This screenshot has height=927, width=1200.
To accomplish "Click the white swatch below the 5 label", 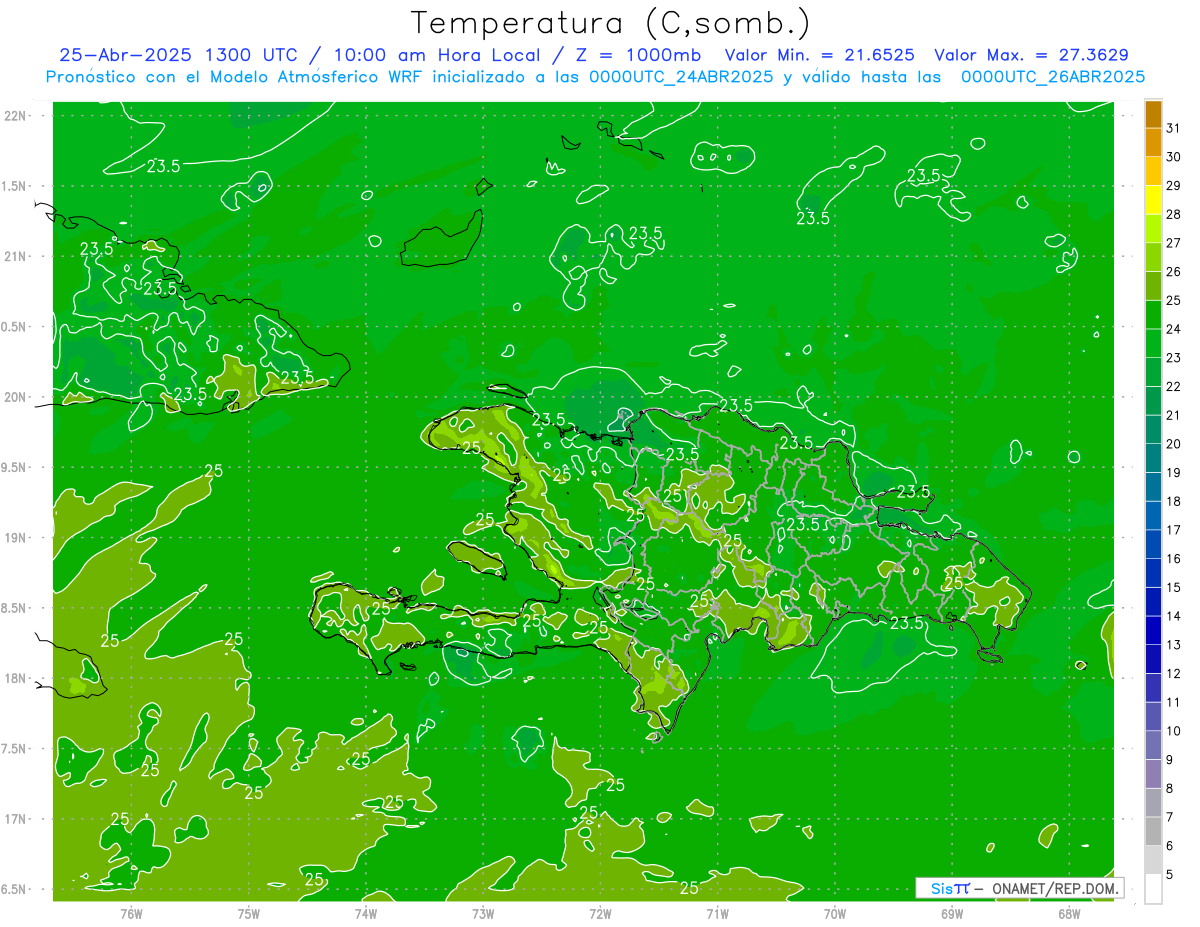I will pyautogui.click(x=1153, y=888).
